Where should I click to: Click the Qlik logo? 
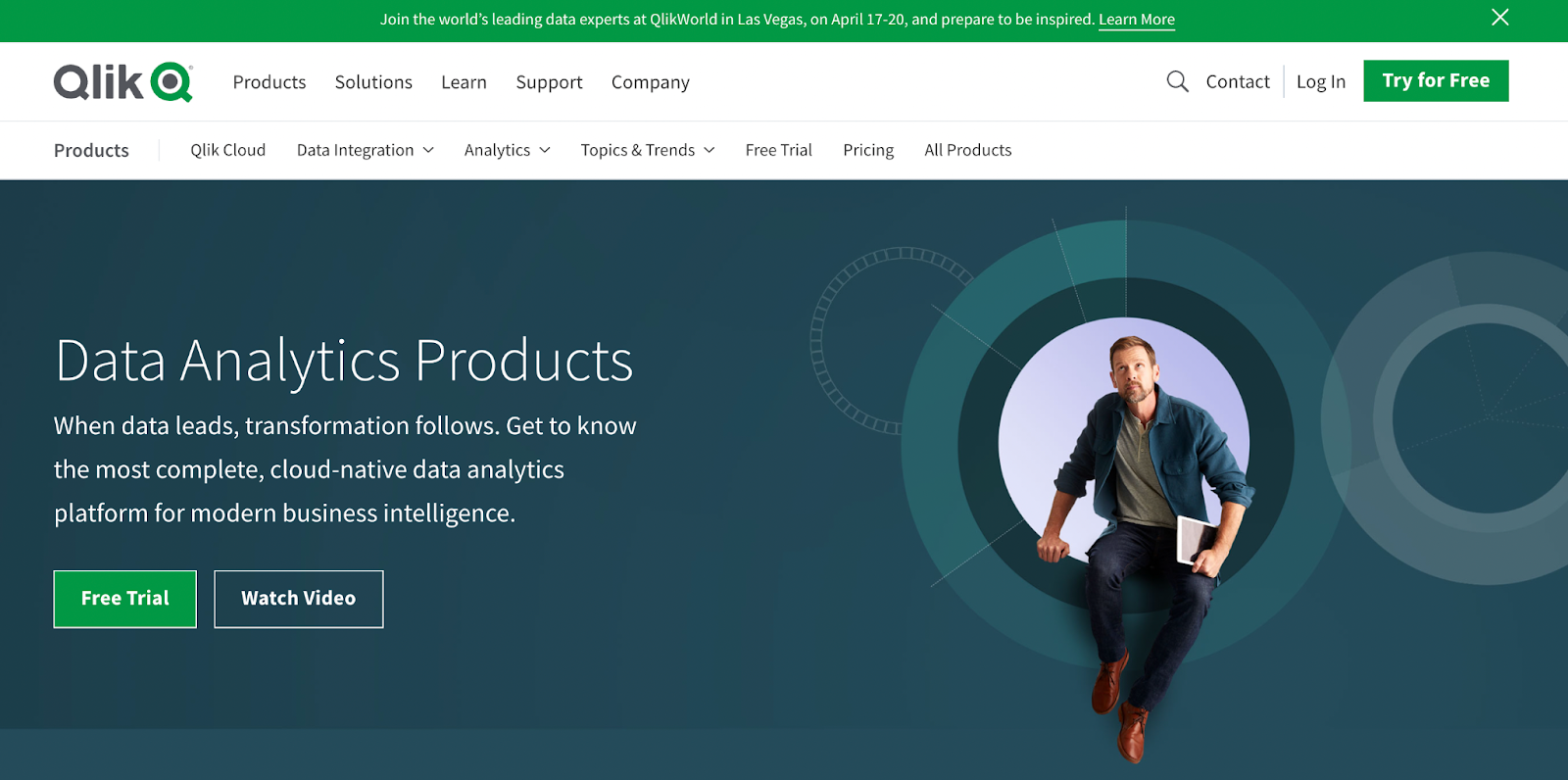tap(123, 82)
